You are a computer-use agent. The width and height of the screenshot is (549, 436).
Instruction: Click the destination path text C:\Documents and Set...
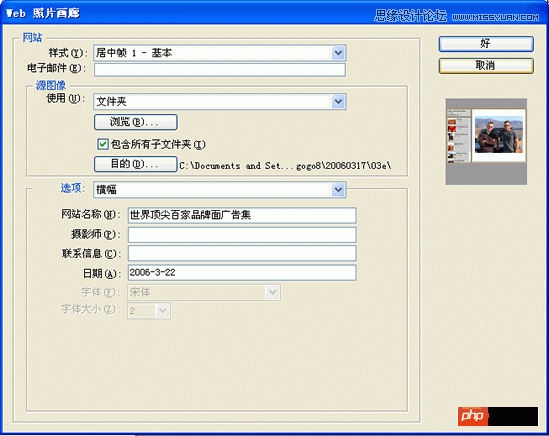click(285, 166)
